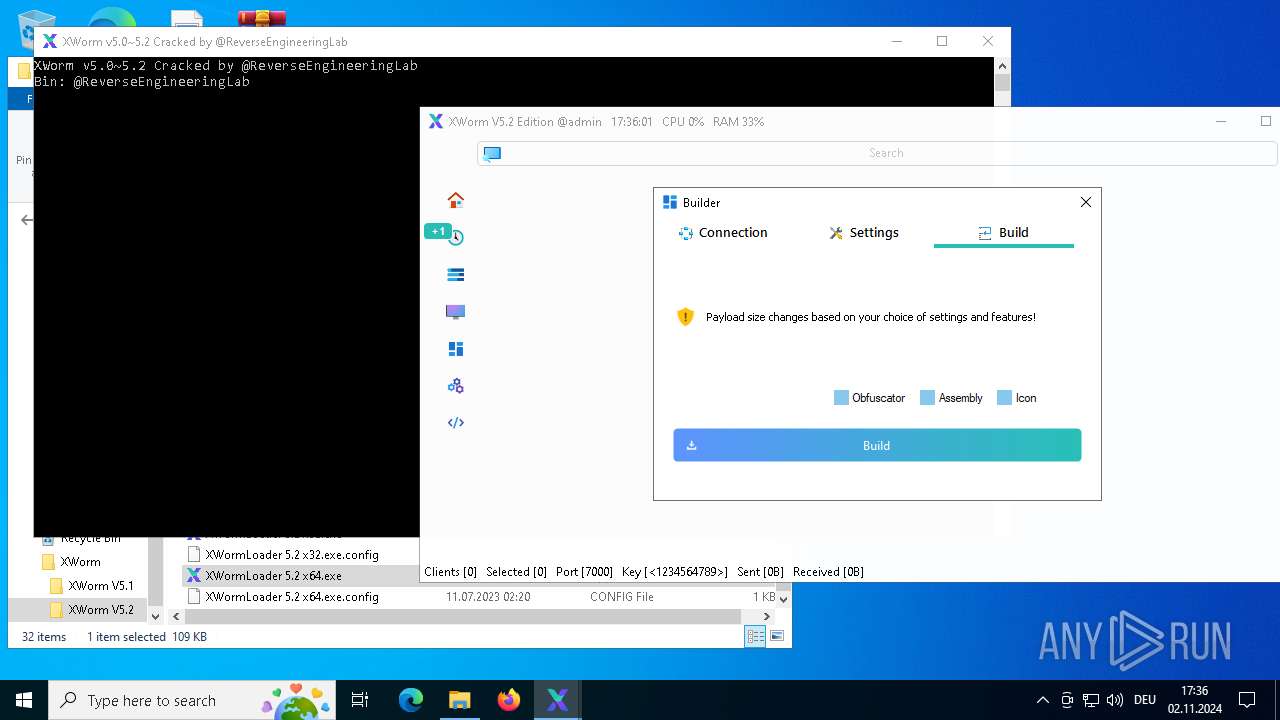Select the Build tab in Builder

[1003, 232]
